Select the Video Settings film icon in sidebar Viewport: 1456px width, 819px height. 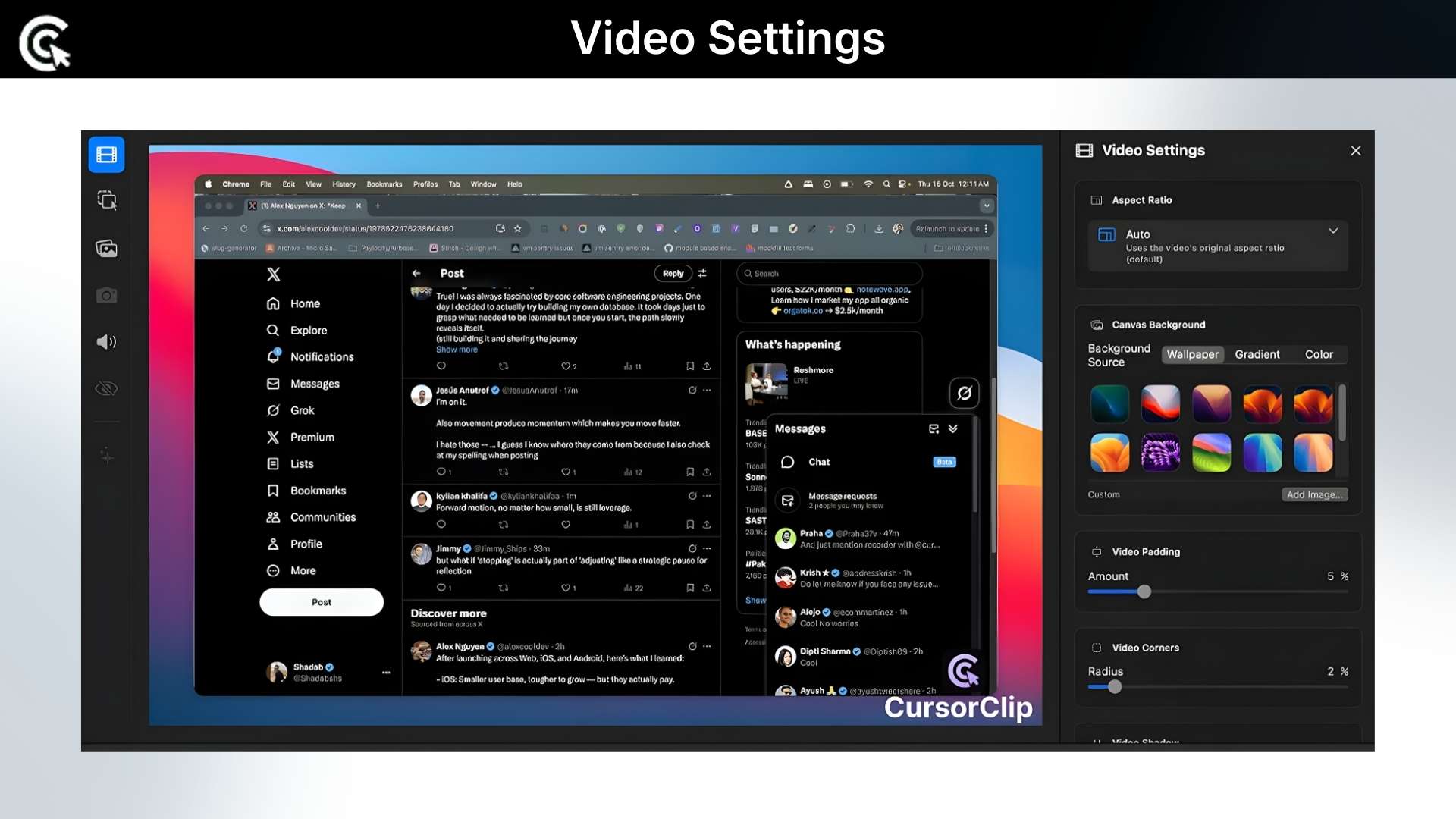pyautogui.click(x=106, y=155)
